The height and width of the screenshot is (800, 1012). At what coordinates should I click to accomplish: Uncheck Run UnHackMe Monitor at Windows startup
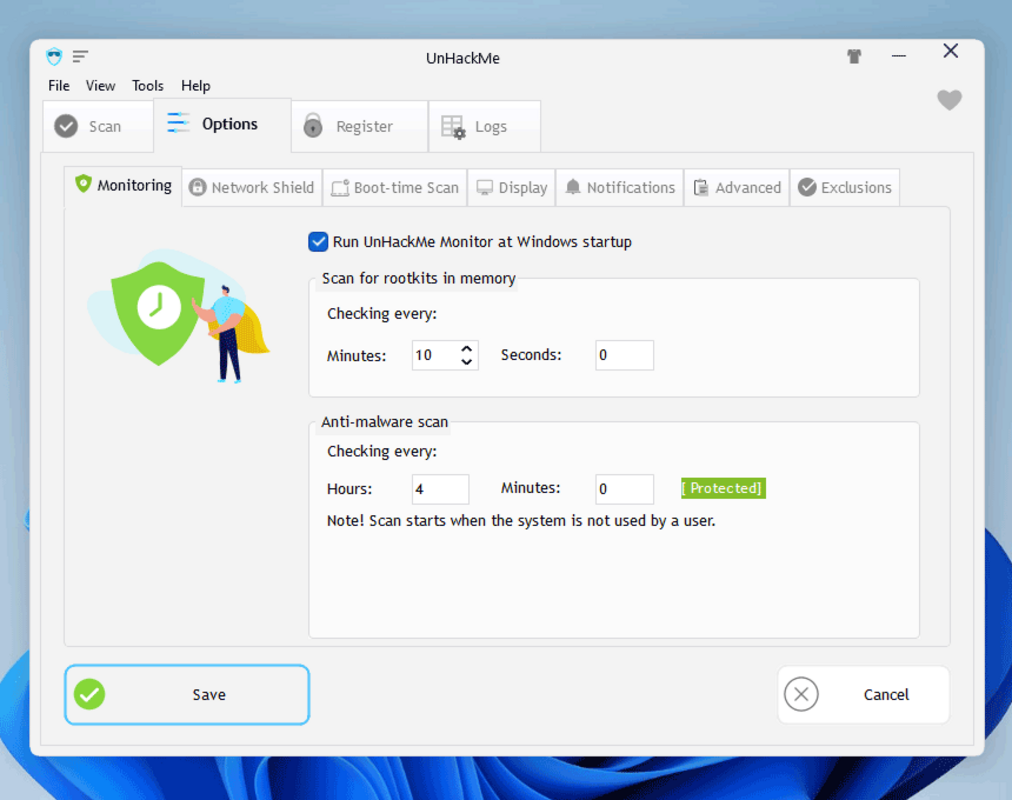[318, 242]
